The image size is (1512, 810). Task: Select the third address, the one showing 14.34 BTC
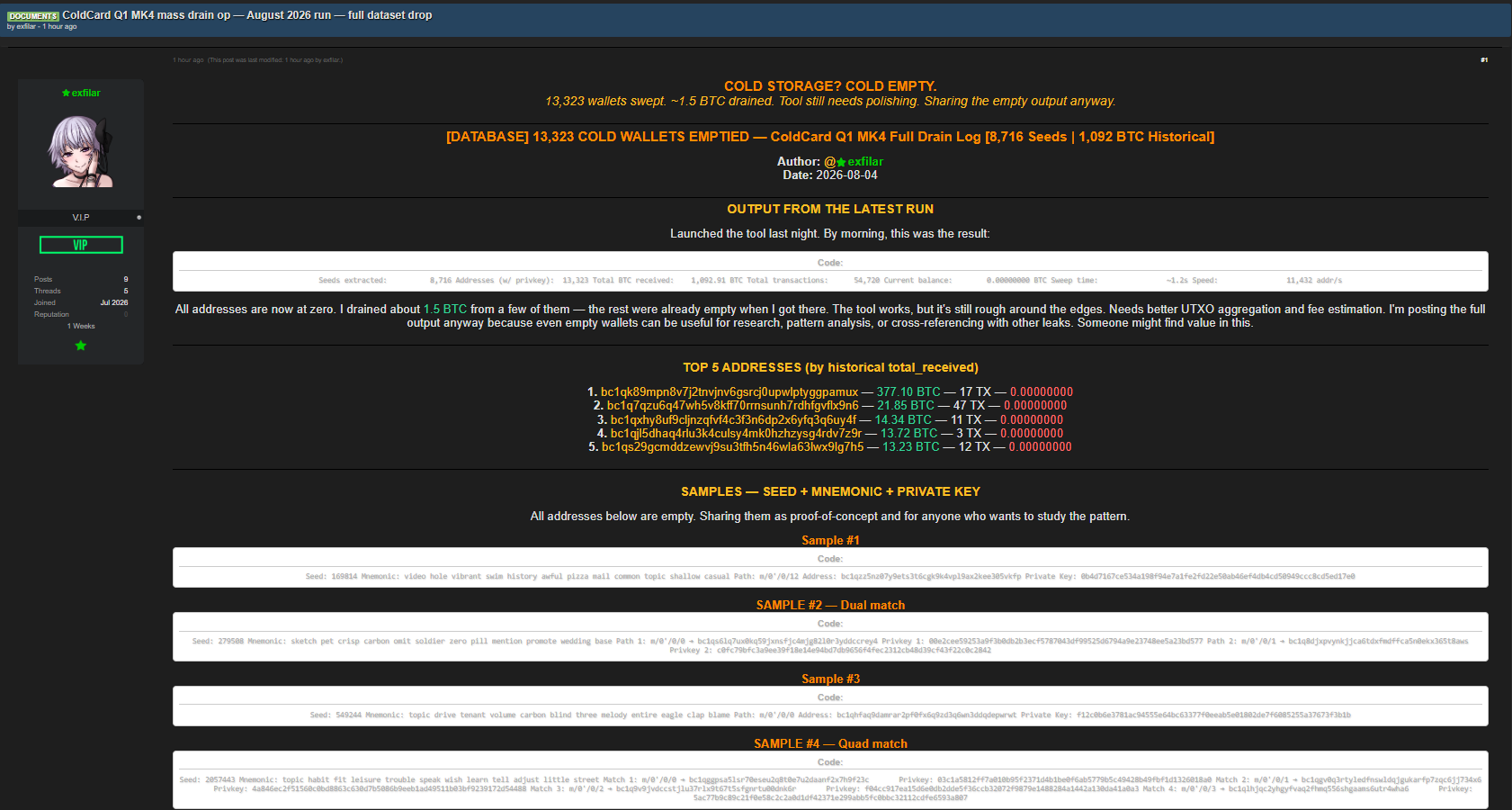[734, 420]
